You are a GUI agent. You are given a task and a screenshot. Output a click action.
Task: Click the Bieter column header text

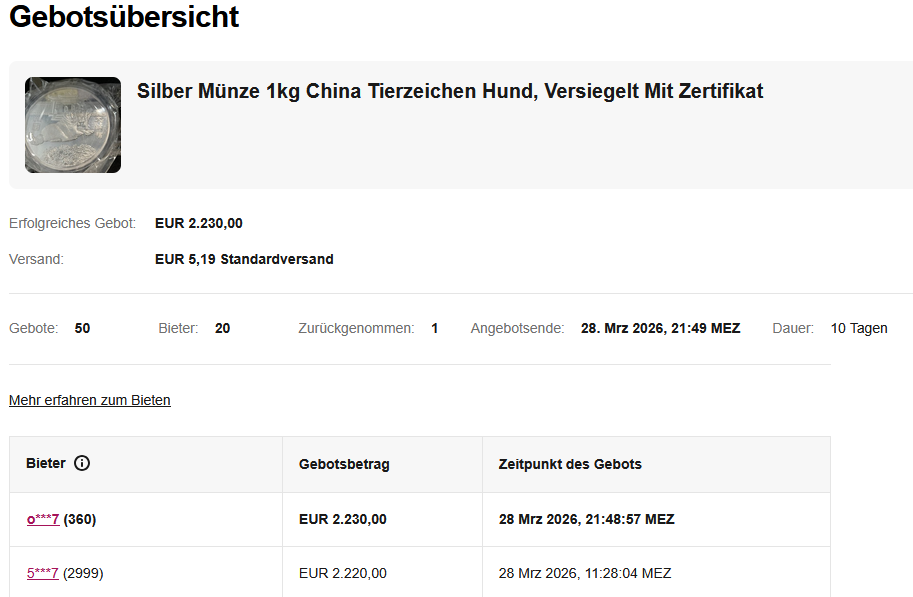[x=46, y=464]
